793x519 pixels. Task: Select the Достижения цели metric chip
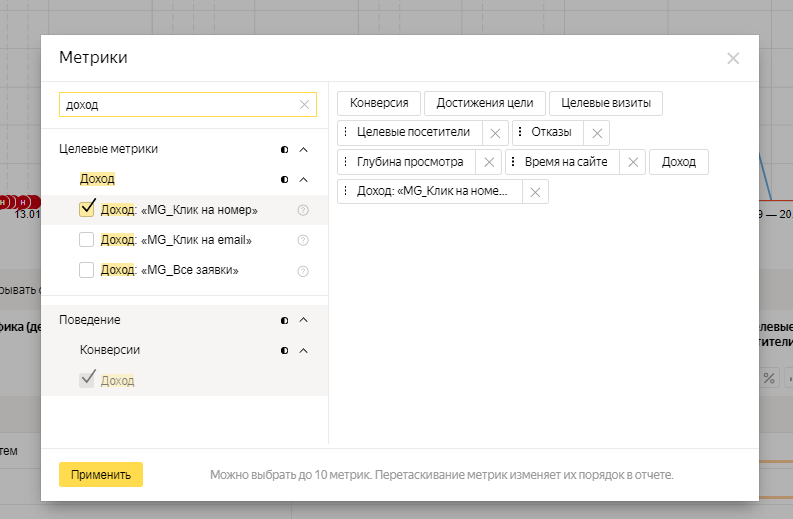click(x=485, y=103)
